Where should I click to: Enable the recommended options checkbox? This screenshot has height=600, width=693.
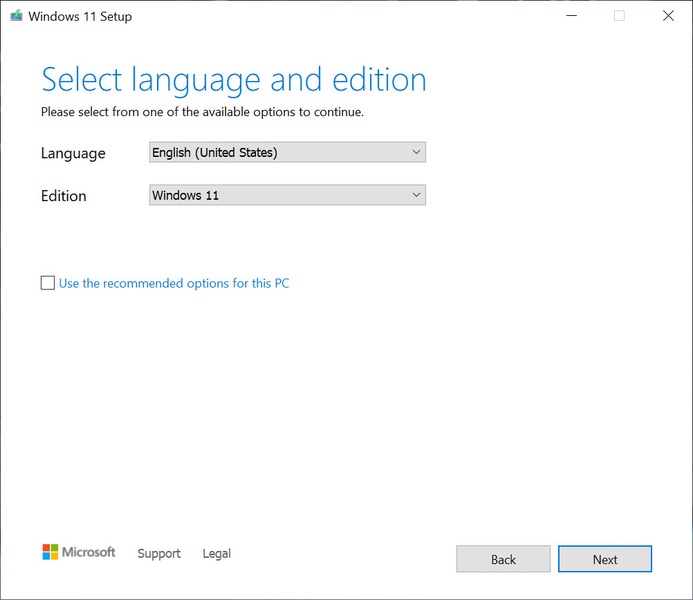[48, 283]
